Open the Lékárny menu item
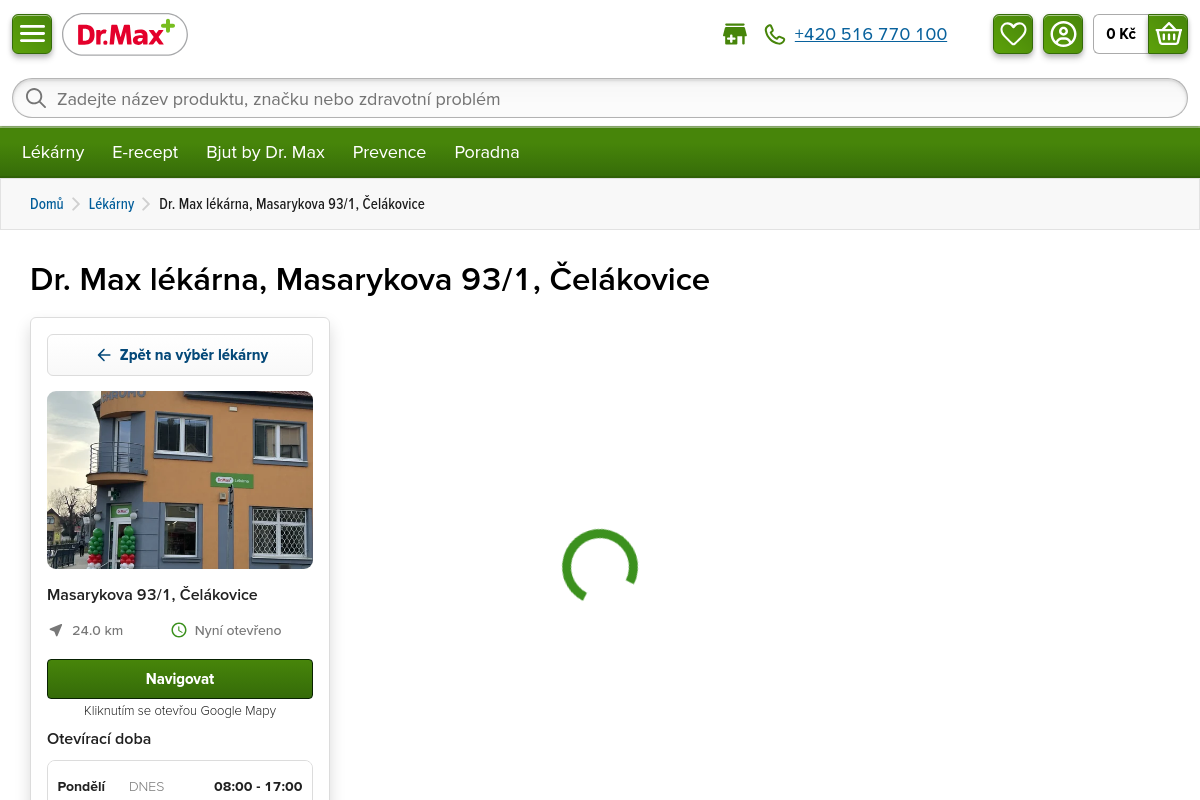Viewport: 1200px width, 800px height. point(53,152)
